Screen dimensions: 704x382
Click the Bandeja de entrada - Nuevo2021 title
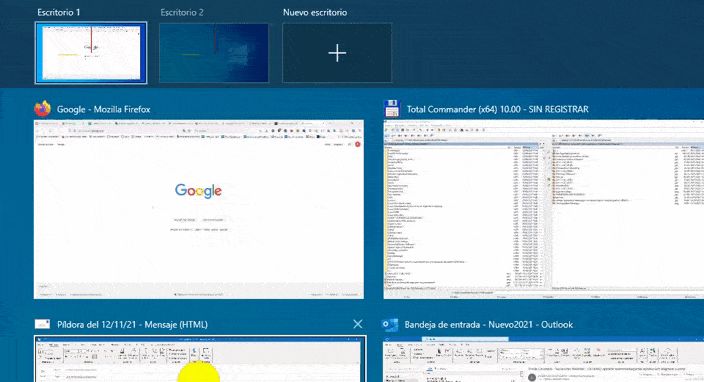[488, 325]
